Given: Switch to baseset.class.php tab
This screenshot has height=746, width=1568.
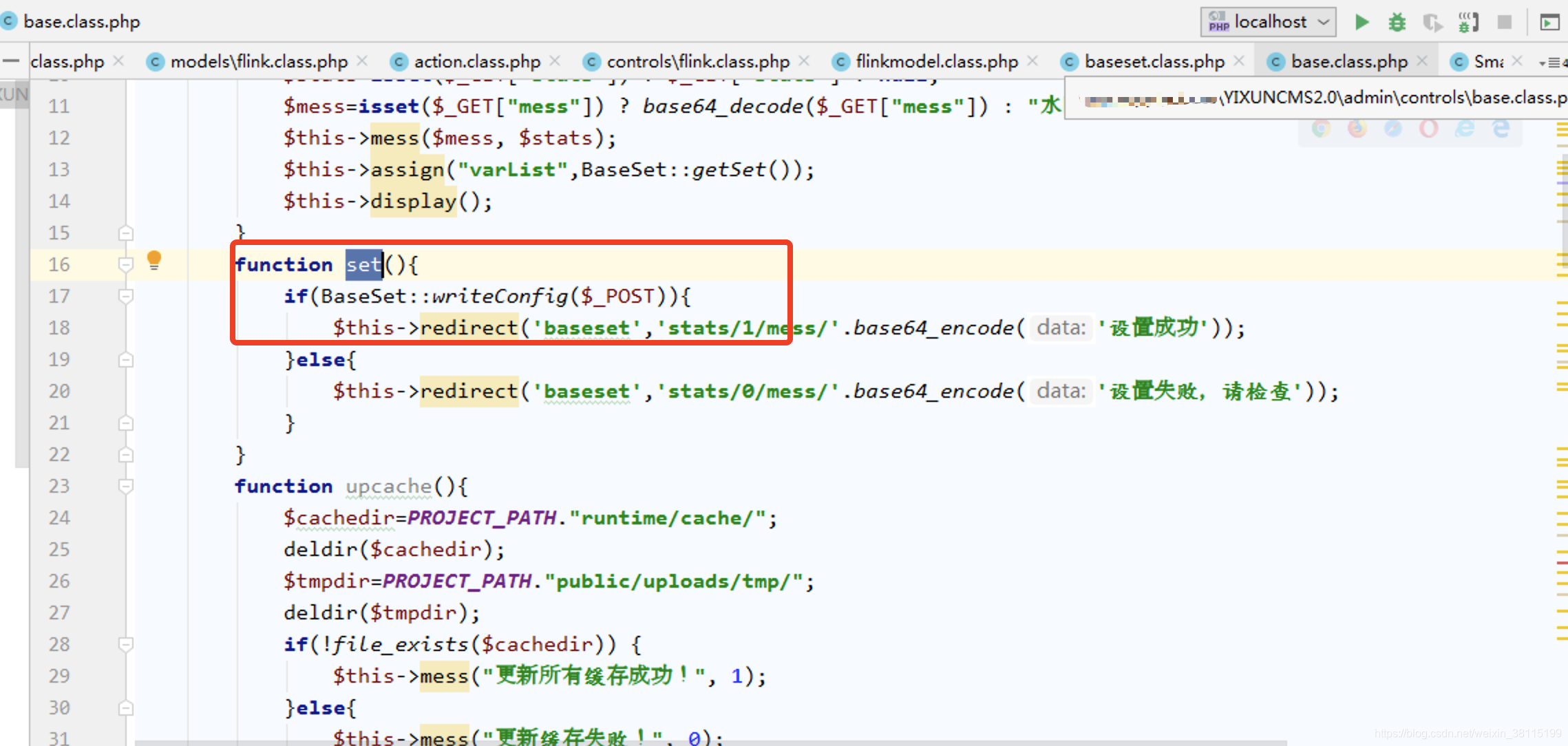Looking at the screenshot, I should (x=1154, y=62).
